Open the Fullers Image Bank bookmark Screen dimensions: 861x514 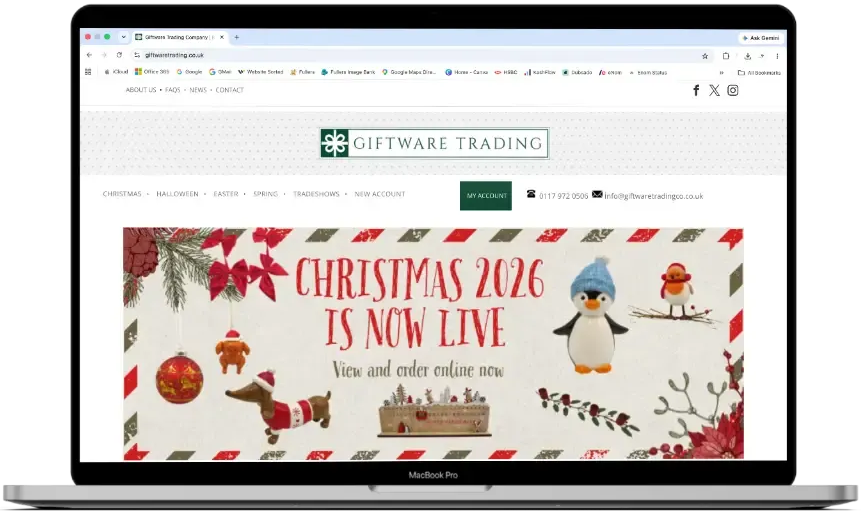coord(348,72)
